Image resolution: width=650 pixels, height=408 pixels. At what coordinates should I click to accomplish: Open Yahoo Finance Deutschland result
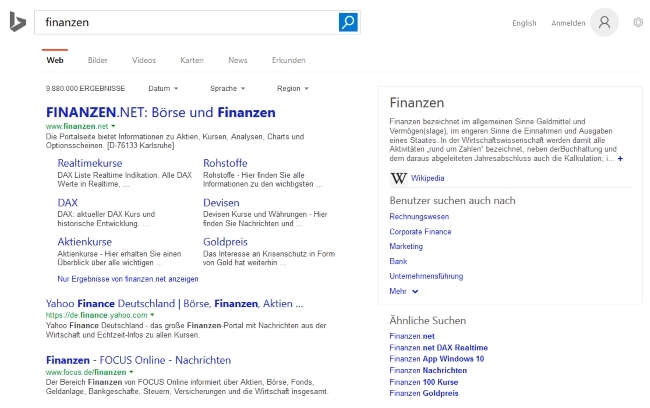coord(175,304)
